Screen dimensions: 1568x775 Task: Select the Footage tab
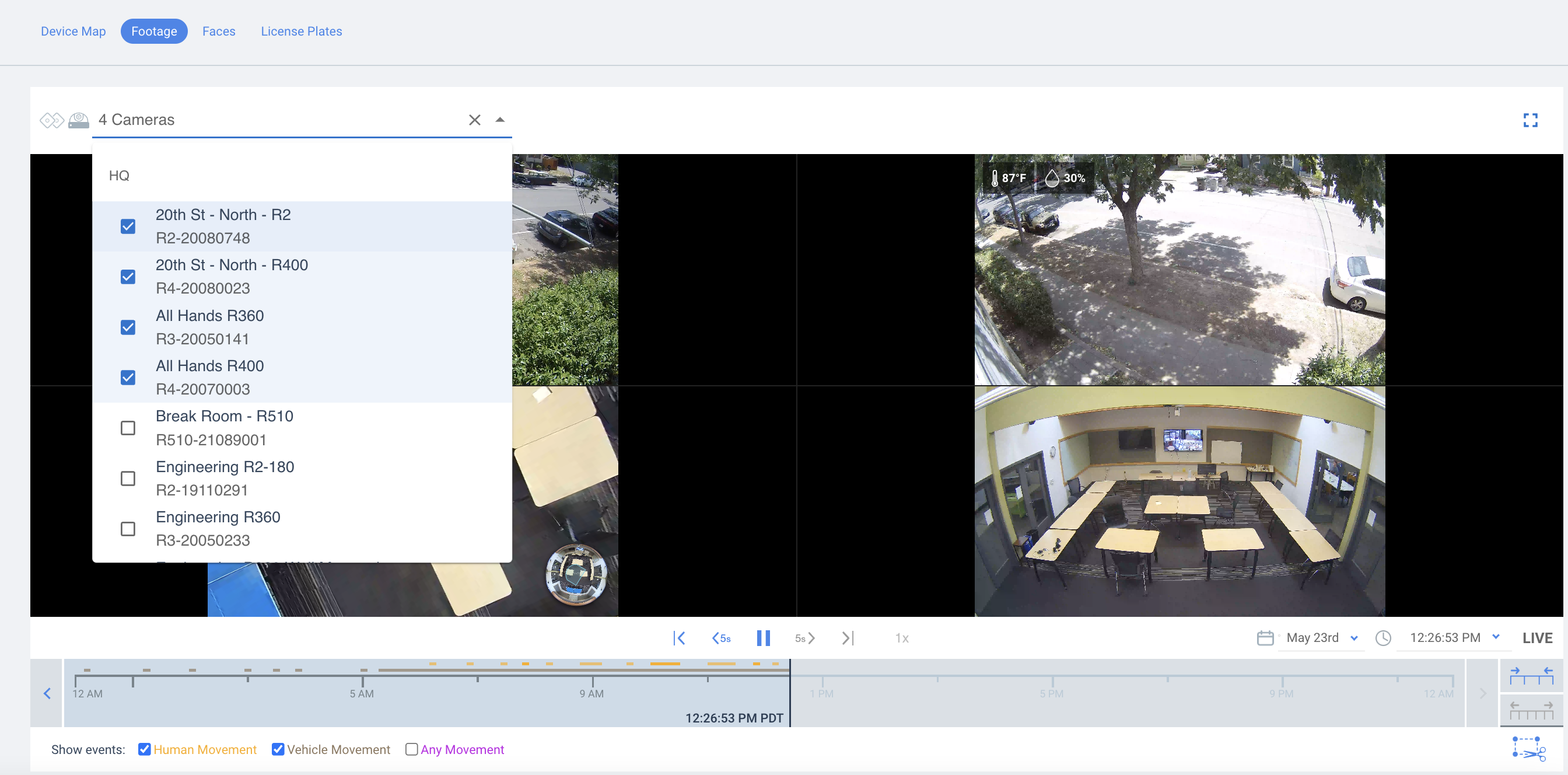click(154, 31)
